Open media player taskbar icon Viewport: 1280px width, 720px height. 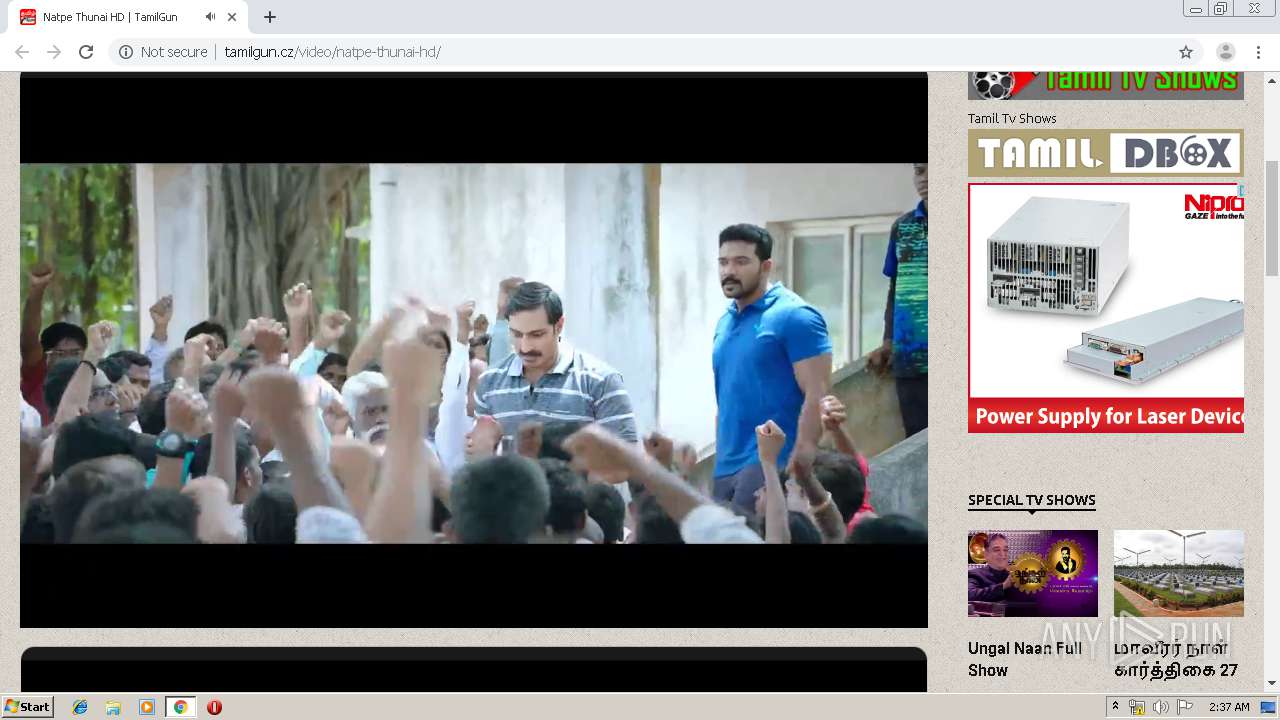coord(147,707)
